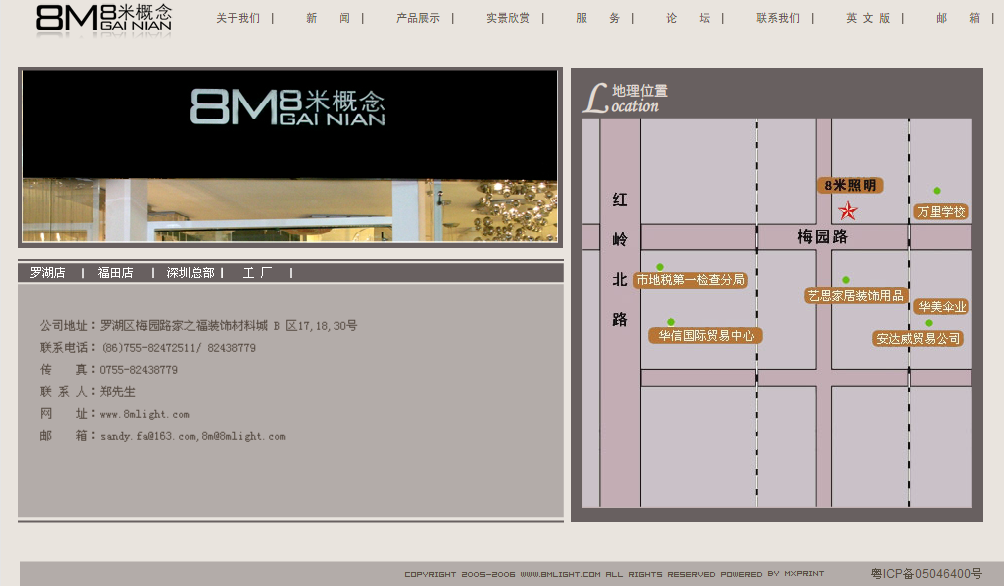Open the 罗湖店 tab
The height and width of the screenshot is (586, 1004).
point(46,271)
